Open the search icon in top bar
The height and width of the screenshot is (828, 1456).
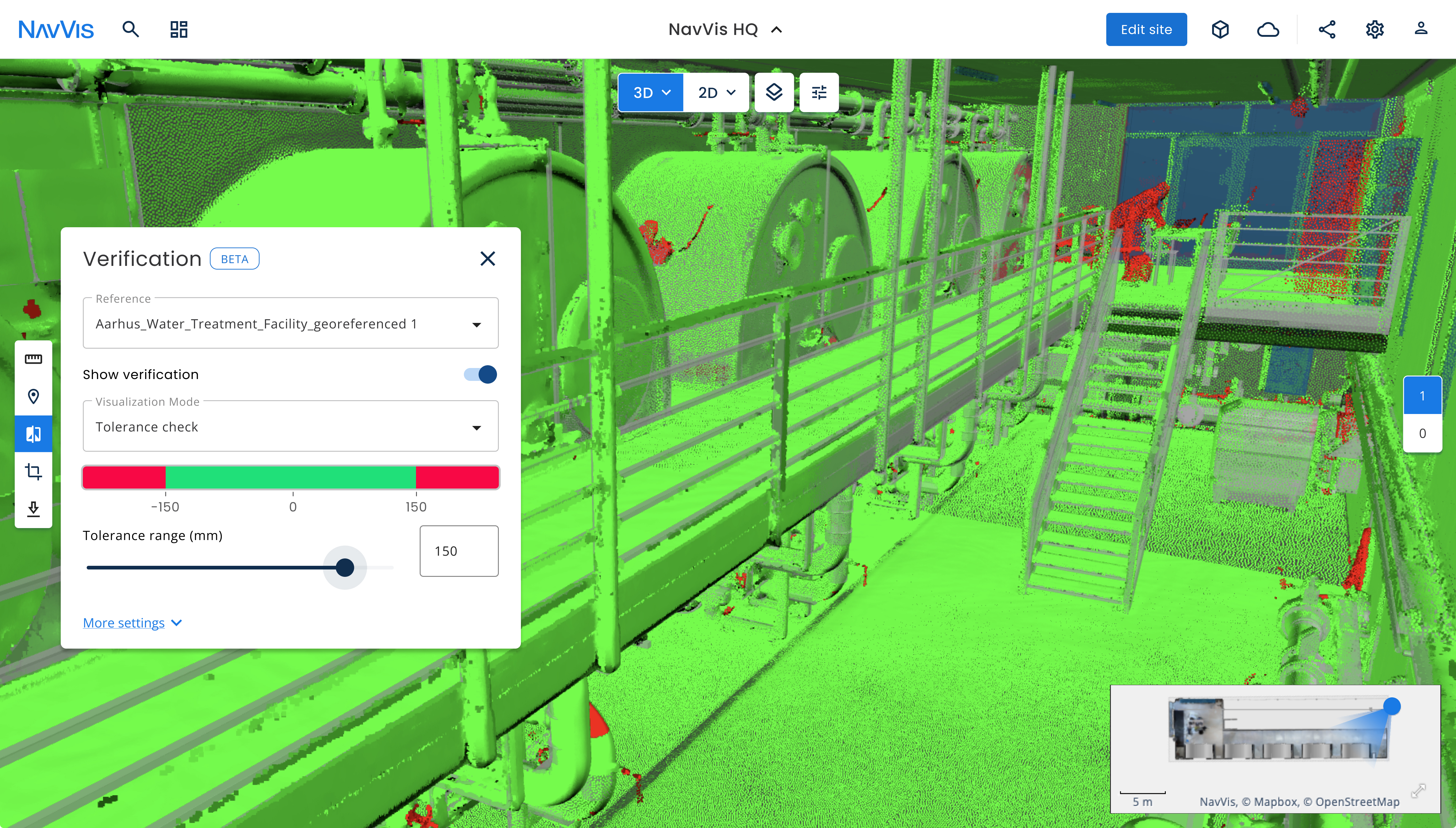[131, 29]
